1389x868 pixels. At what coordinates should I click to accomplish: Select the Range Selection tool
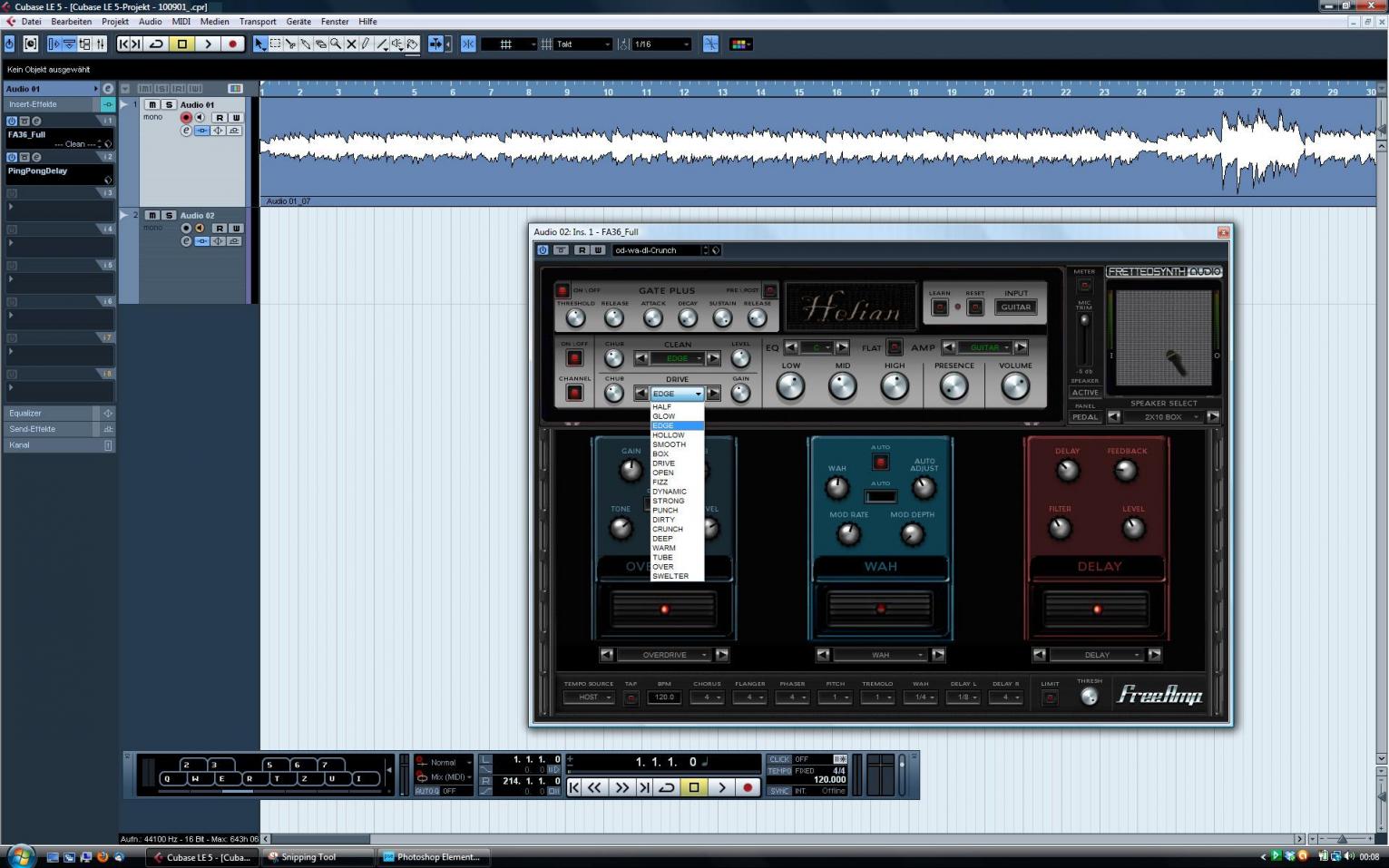[x=276, y=44]
